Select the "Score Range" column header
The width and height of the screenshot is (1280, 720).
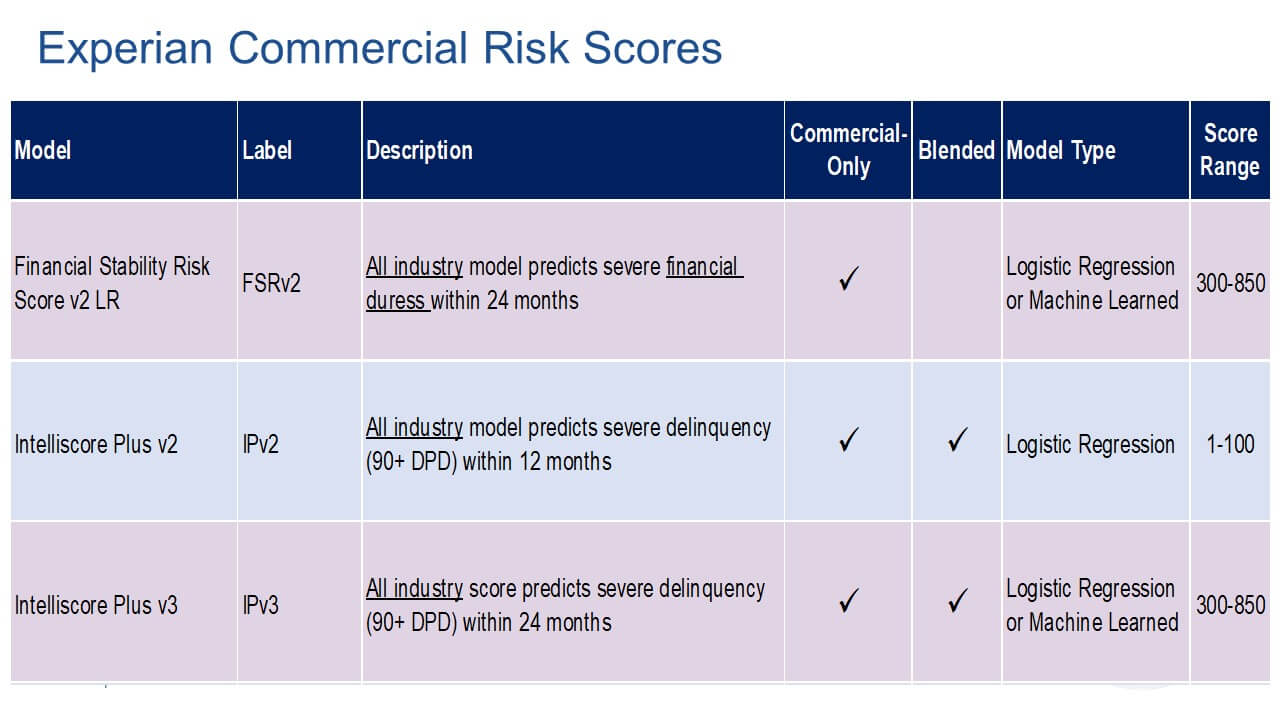[x=1230, y=150]
